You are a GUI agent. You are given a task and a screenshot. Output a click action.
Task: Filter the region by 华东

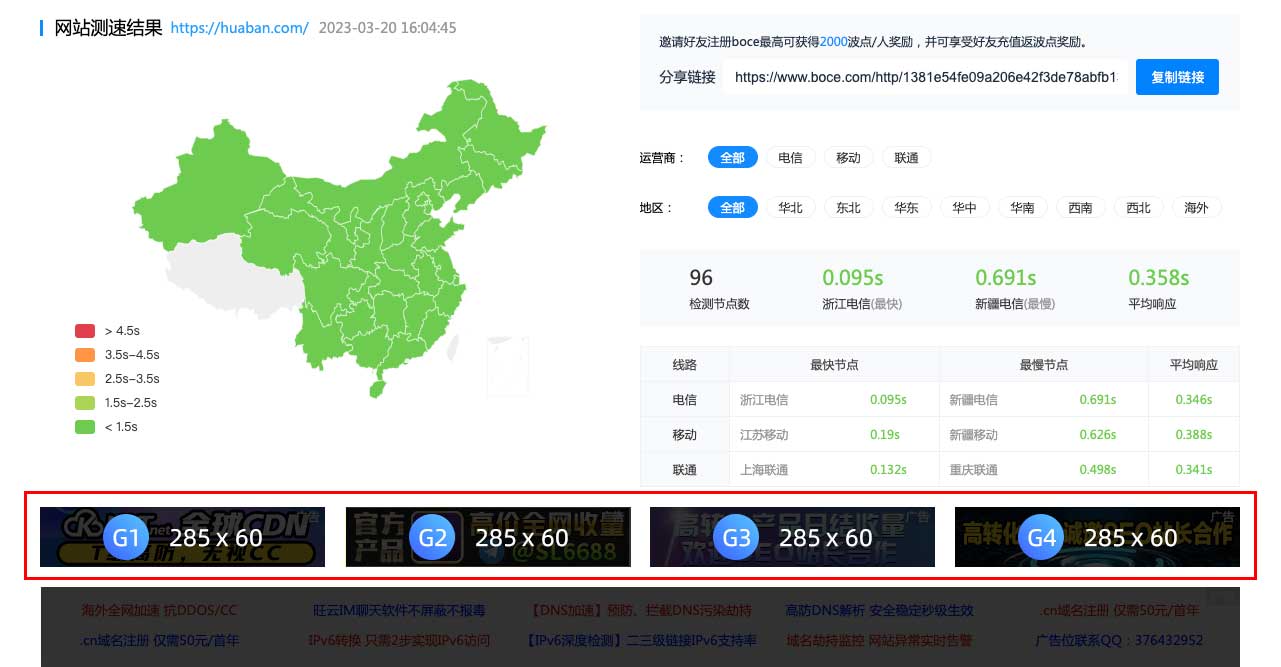906,208
